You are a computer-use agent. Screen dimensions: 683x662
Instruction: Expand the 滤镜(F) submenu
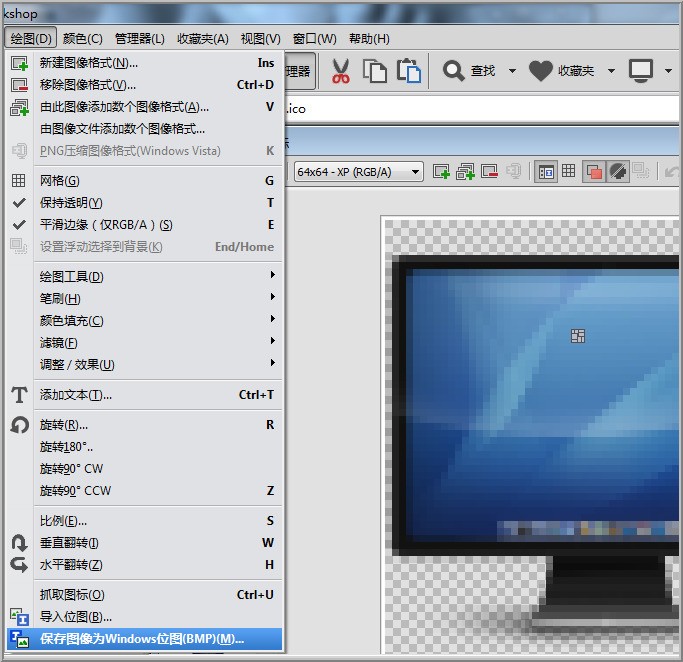click(x=144, y=342)
